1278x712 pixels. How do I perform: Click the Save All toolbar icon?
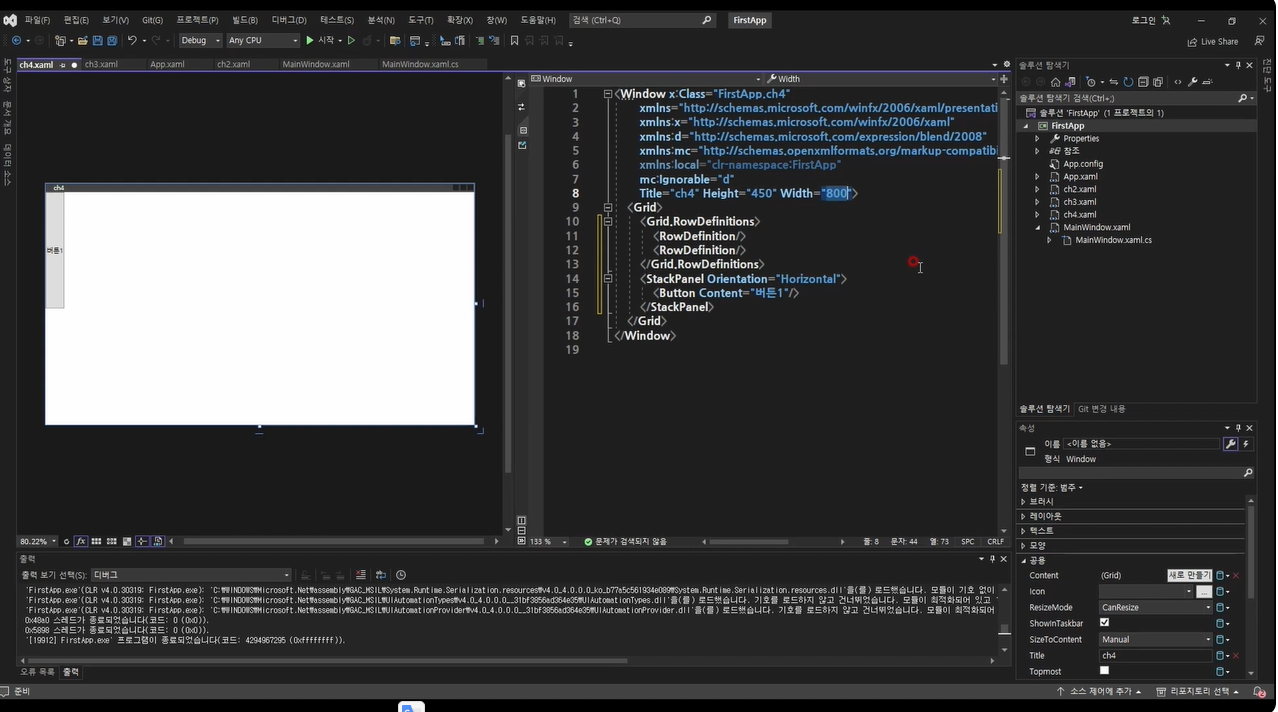[x=112, y=40]
